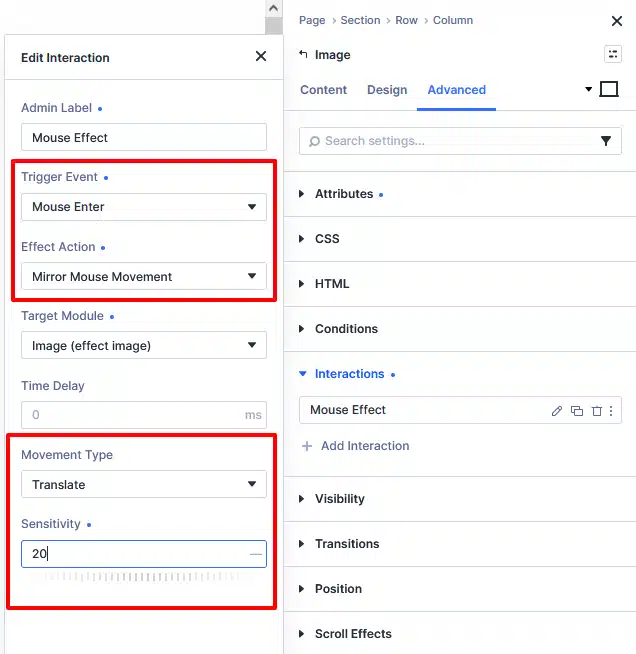Duplicate the Mouse Effect interaction
Viewport: 636px width, 654px height.
pyautogui.click(x=577, y=411)
